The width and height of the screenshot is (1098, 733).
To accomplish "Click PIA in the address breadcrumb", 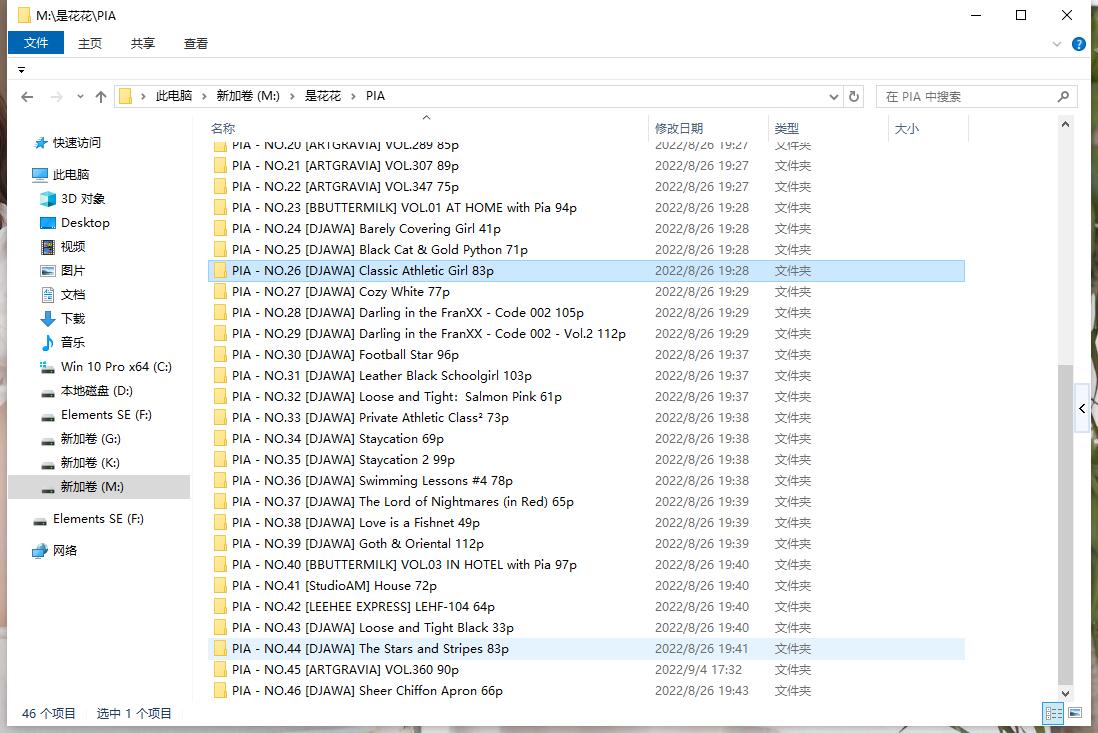I will pos(375,96).
